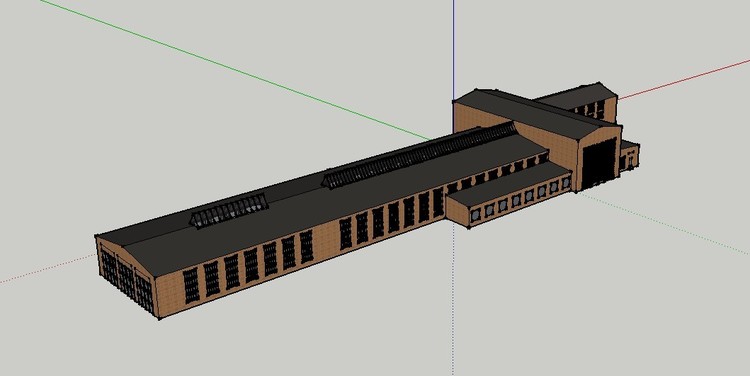Select the small extension right of the garage door
This screenshot has width=750, height=376.
coord(629,155)
